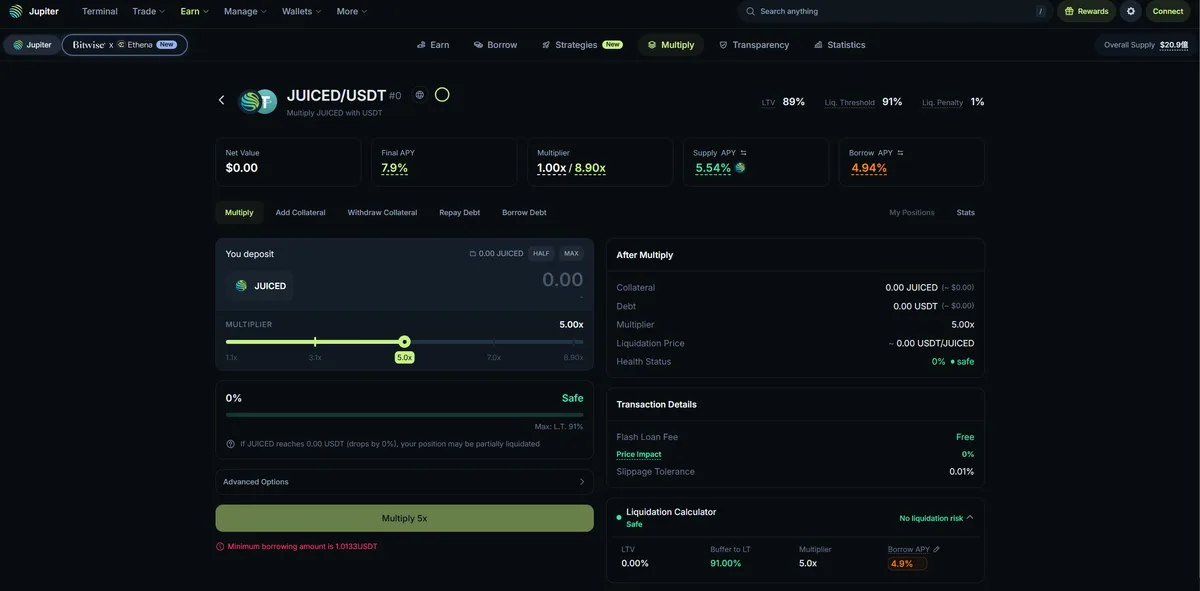Select the Bitwise x Ethena pill
This screenshot has height=591, width=1200.
[x=125, y=45]
